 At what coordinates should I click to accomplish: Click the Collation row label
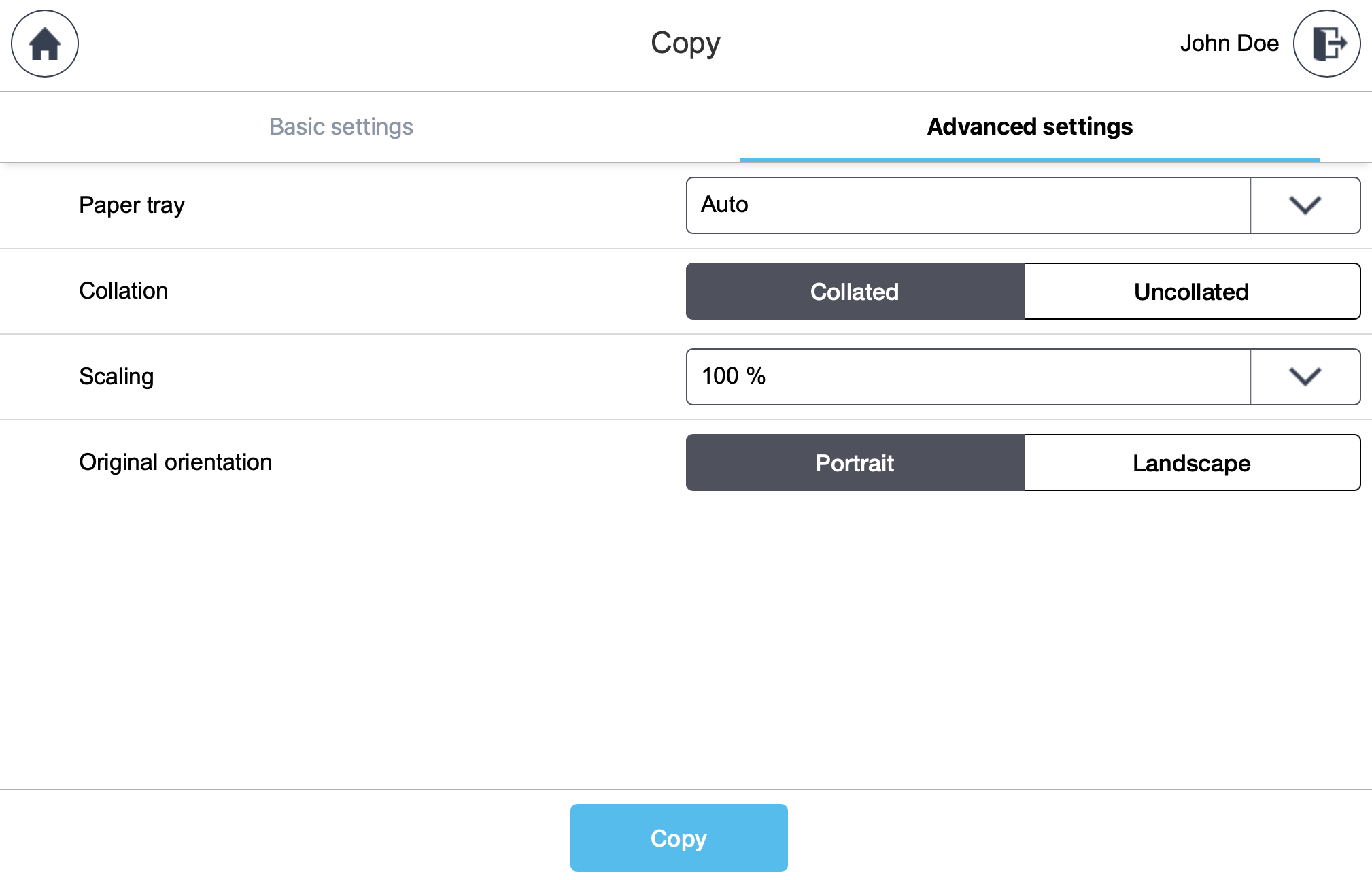[x=123, y=291]
